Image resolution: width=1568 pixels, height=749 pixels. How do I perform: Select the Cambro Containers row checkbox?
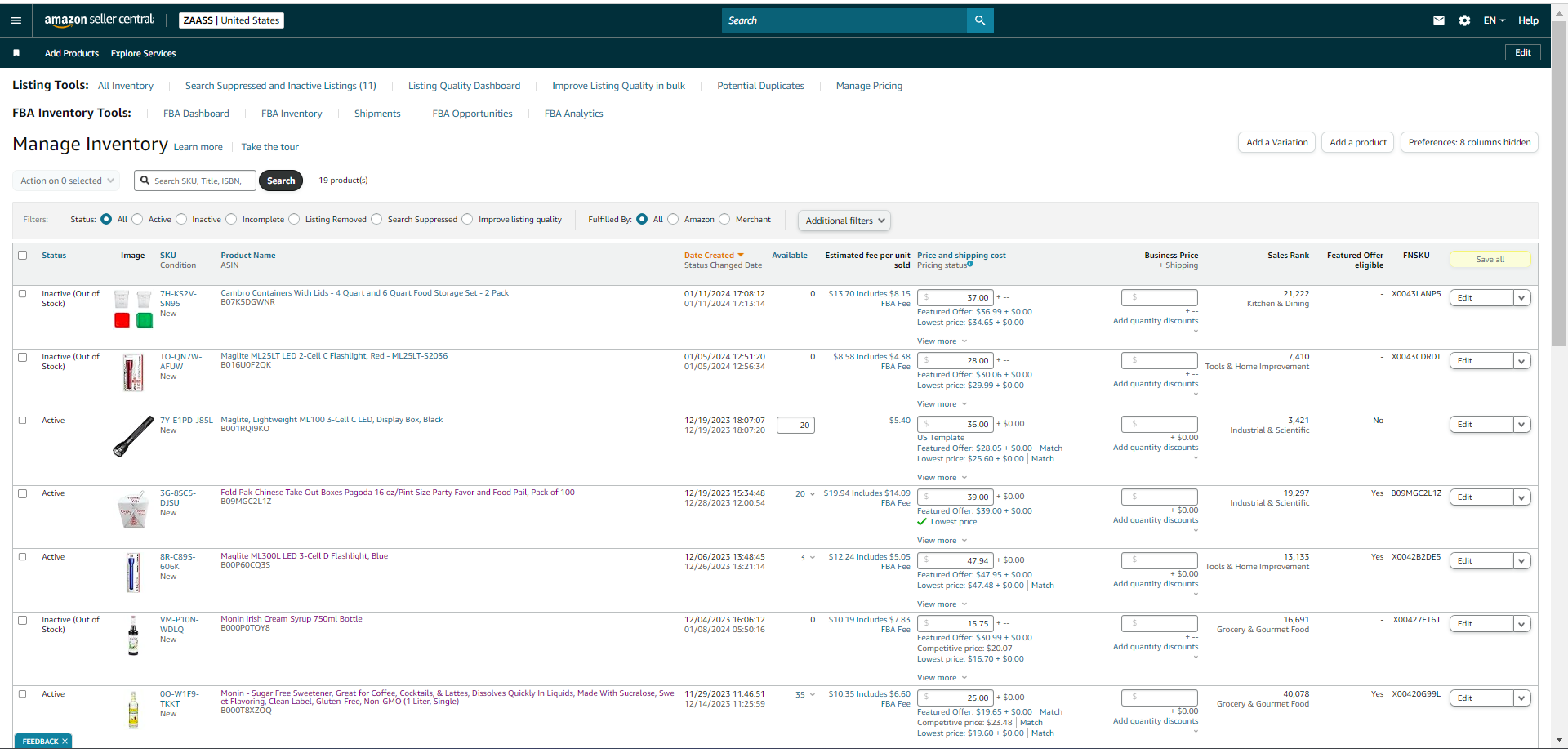coord(23,294)
